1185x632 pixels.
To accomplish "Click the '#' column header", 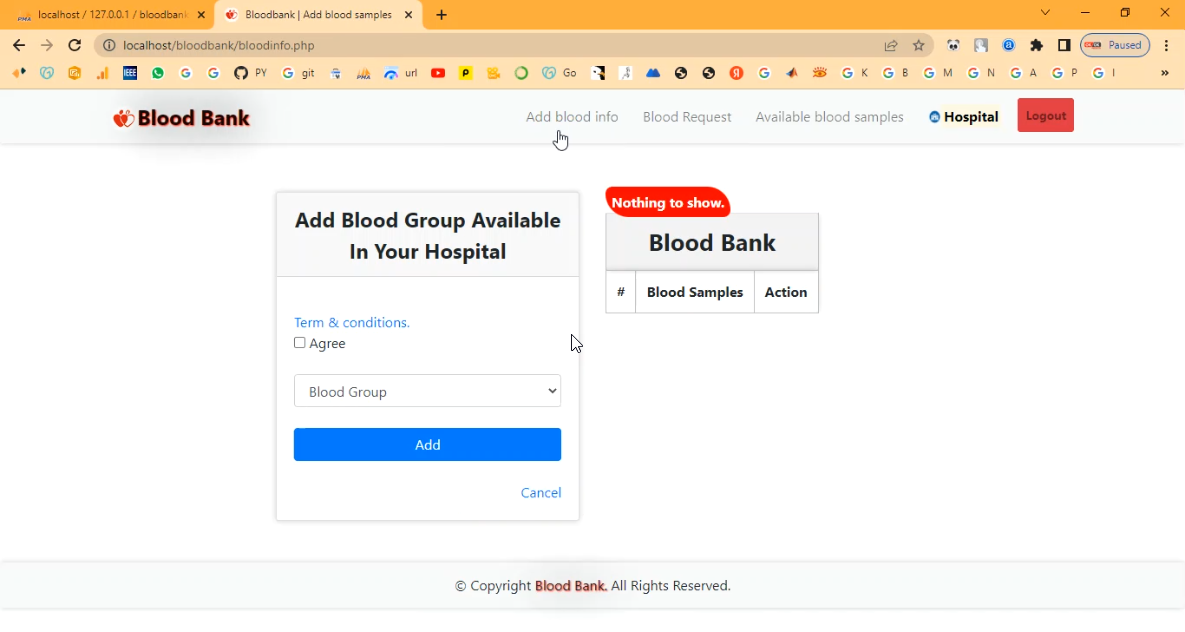I will coord(621,293).
